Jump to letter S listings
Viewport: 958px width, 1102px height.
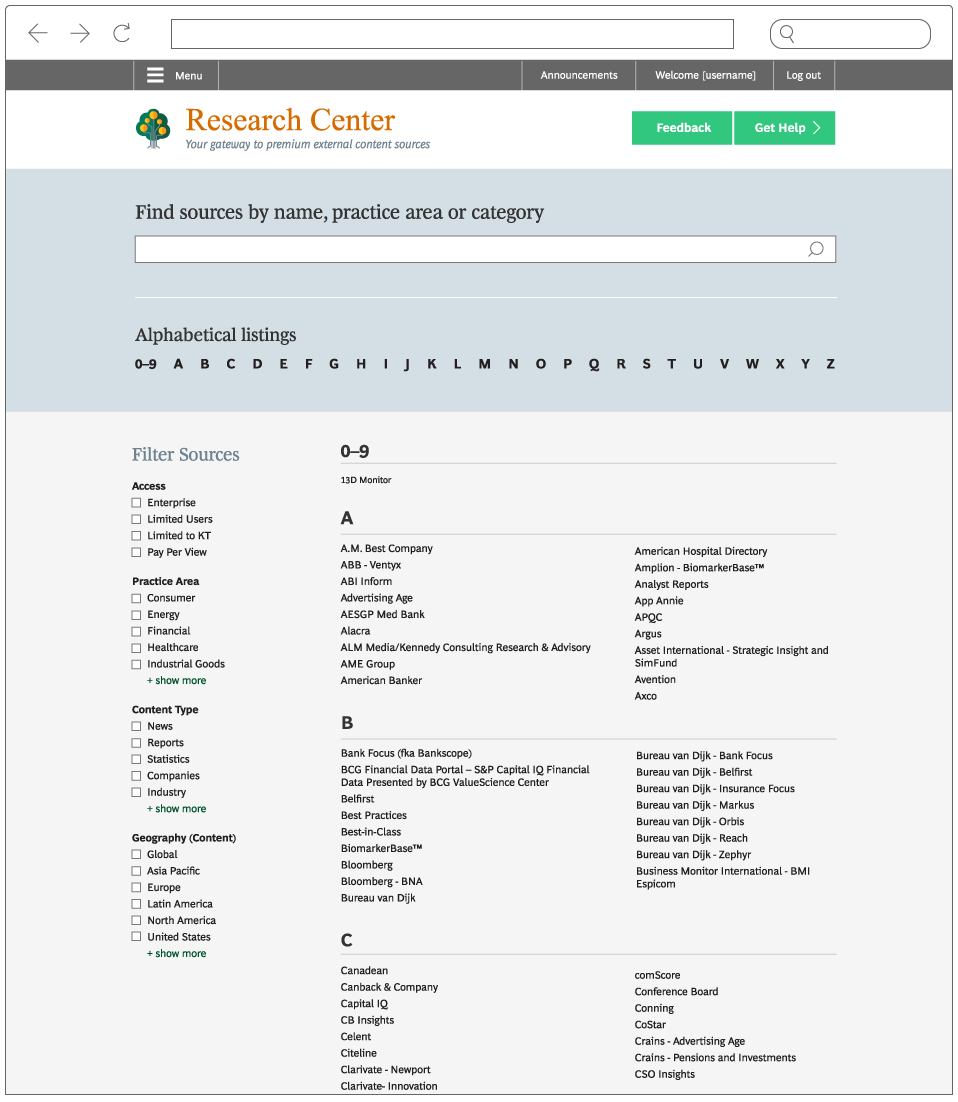point(646,364)
